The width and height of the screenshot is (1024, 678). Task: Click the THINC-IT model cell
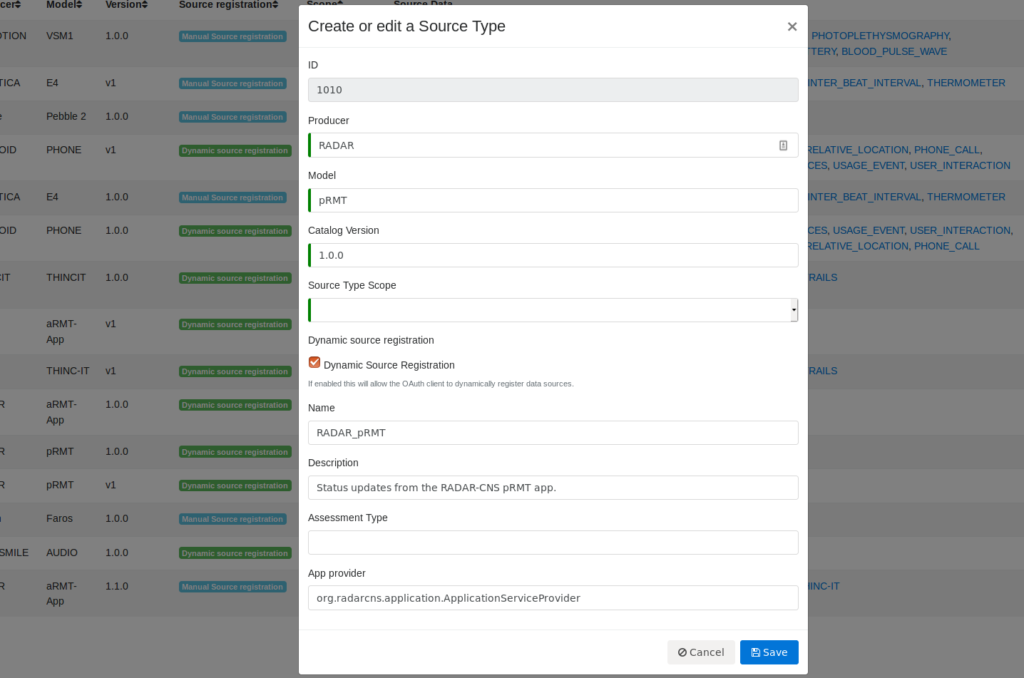(x=67, y=370)
